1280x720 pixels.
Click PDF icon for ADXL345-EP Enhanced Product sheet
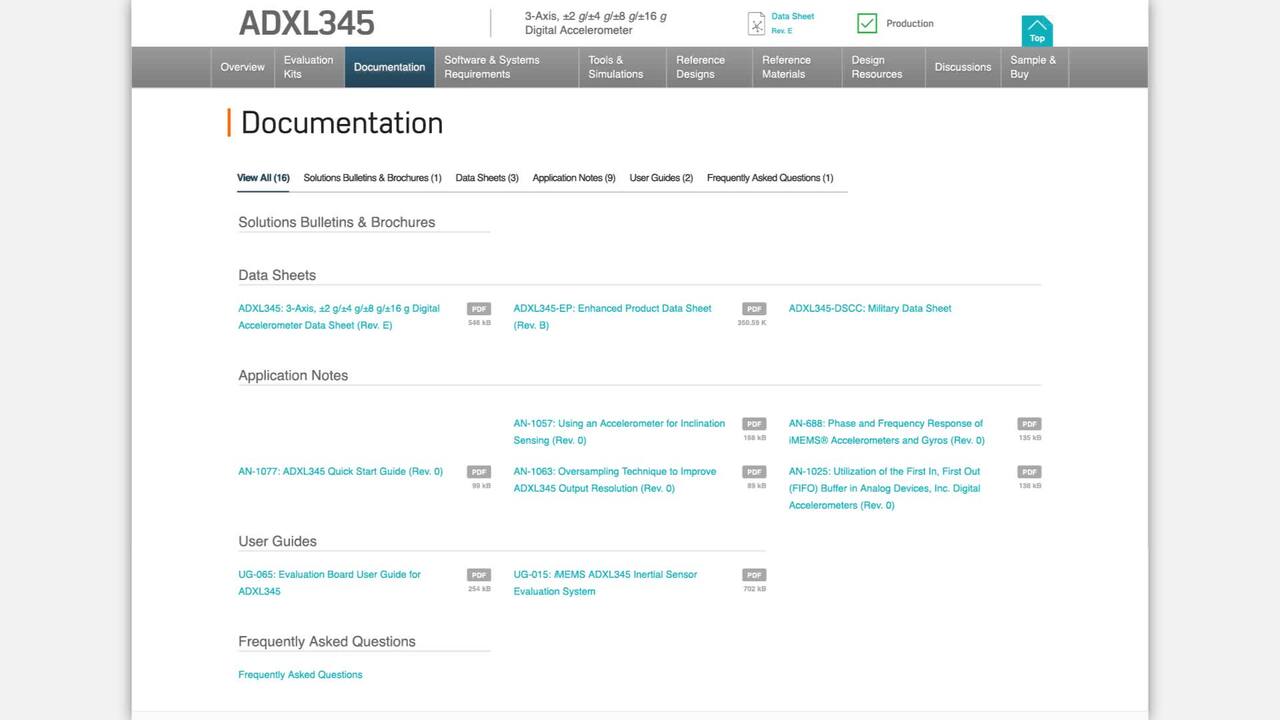(754, 309)
